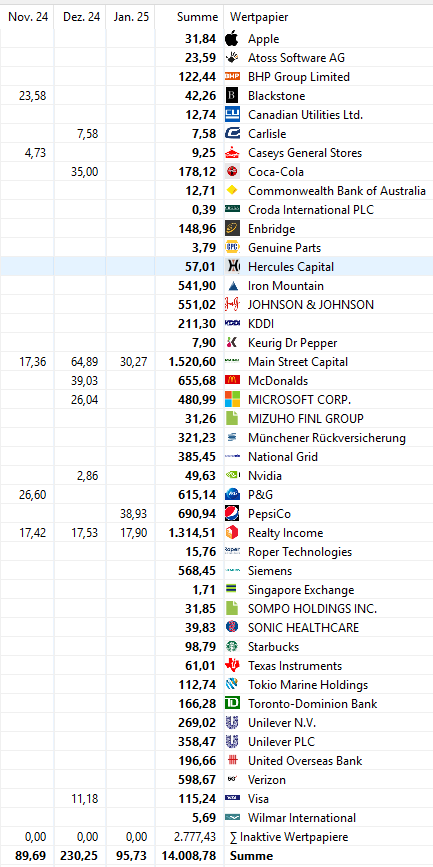Select the Wilmar International name
Screen dimensions: 433x867
click(x=302, y=818)
